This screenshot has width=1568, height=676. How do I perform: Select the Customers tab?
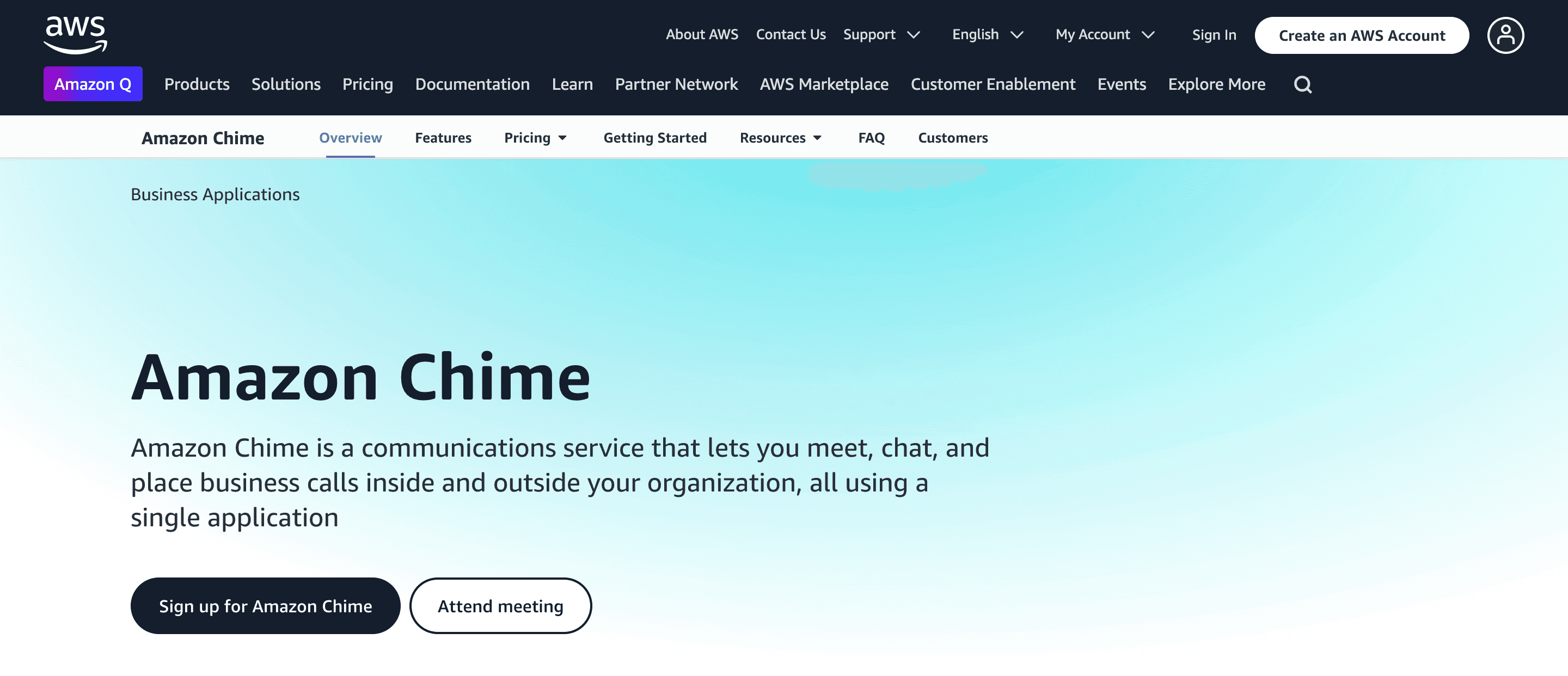coord(953,138)
